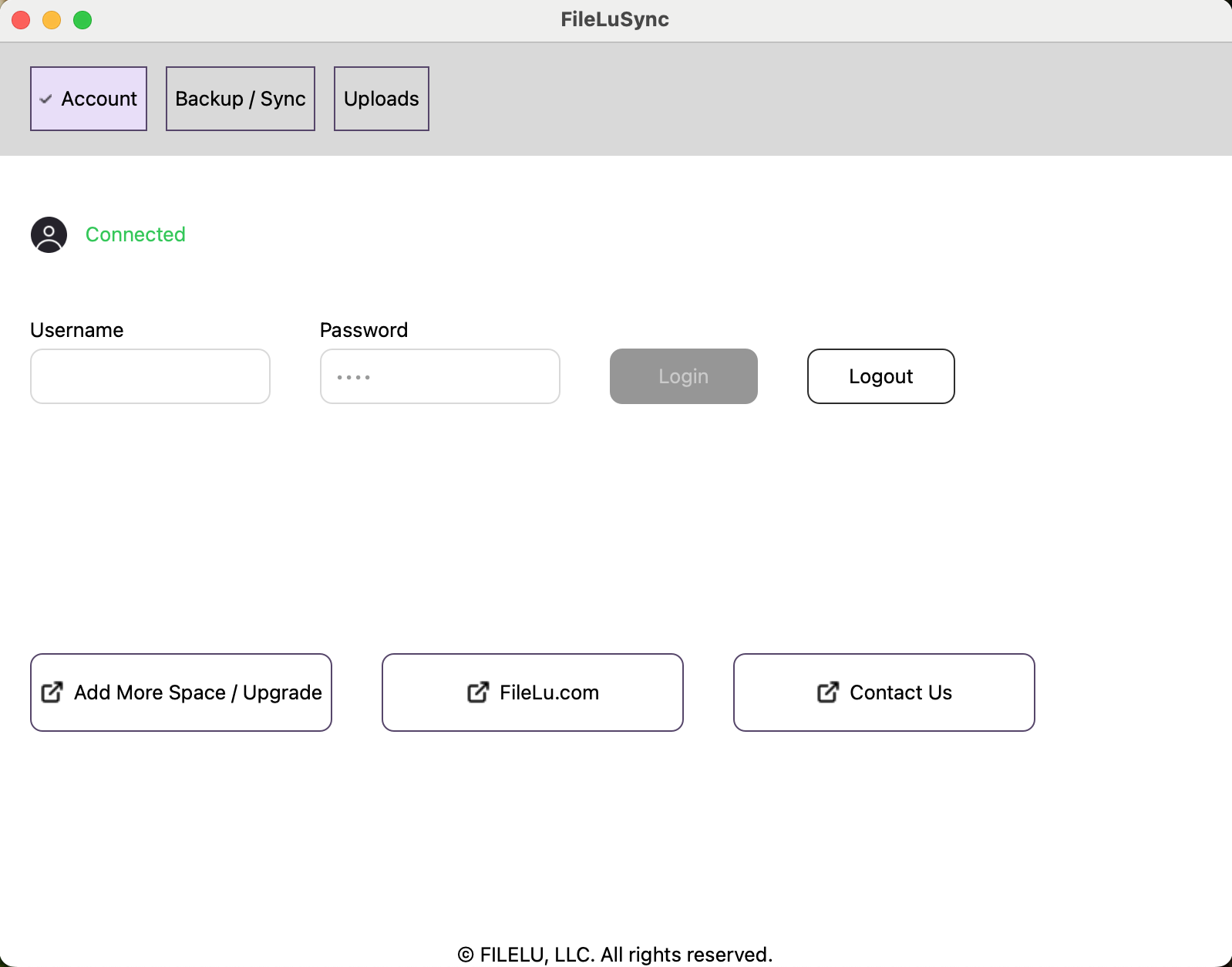
Task: Click the user avatar icon
Action: [49, 234]
